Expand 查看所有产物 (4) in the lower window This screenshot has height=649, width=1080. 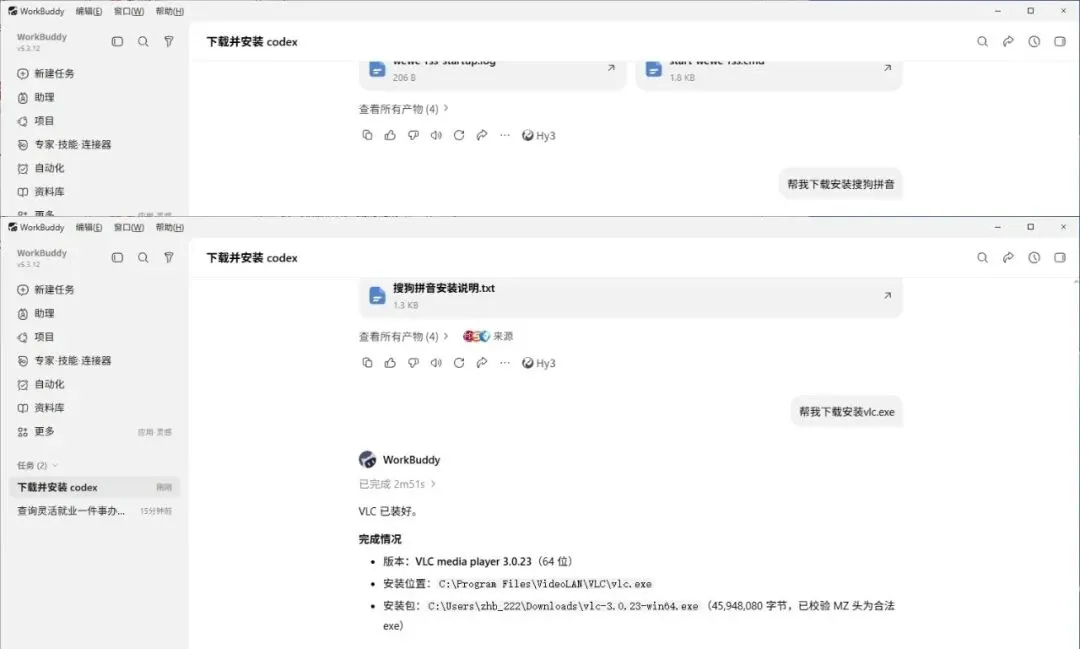404,336
